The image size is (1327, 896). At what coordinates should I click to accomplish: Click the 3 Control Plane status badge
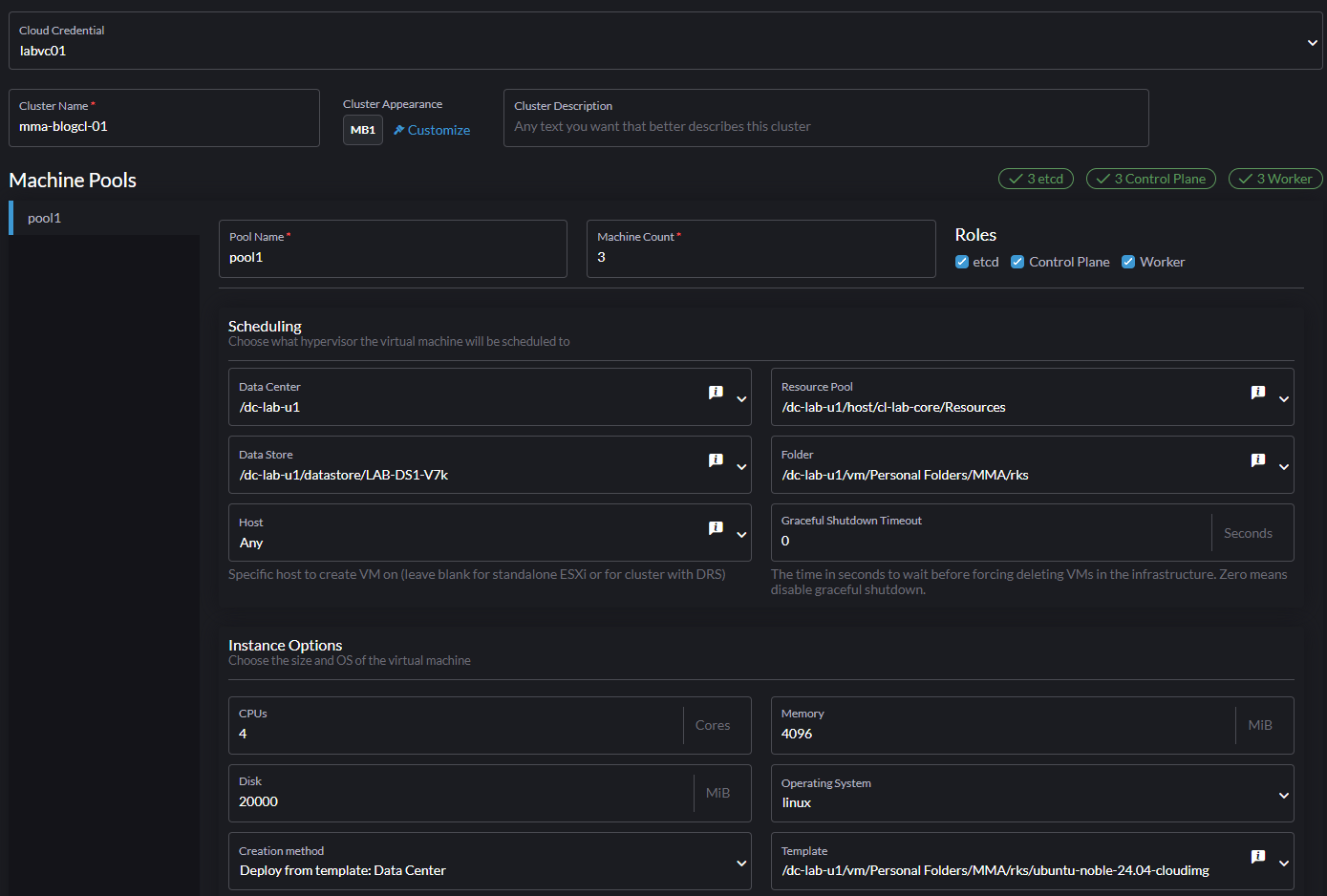pos(1151,179)
